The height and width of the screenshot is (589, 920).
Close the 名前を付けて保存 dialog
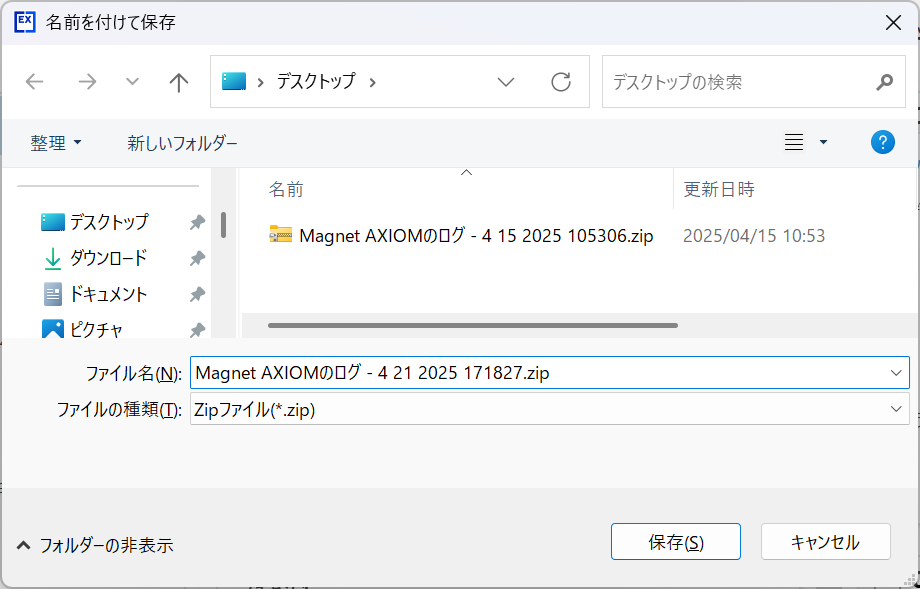(894, 23)
